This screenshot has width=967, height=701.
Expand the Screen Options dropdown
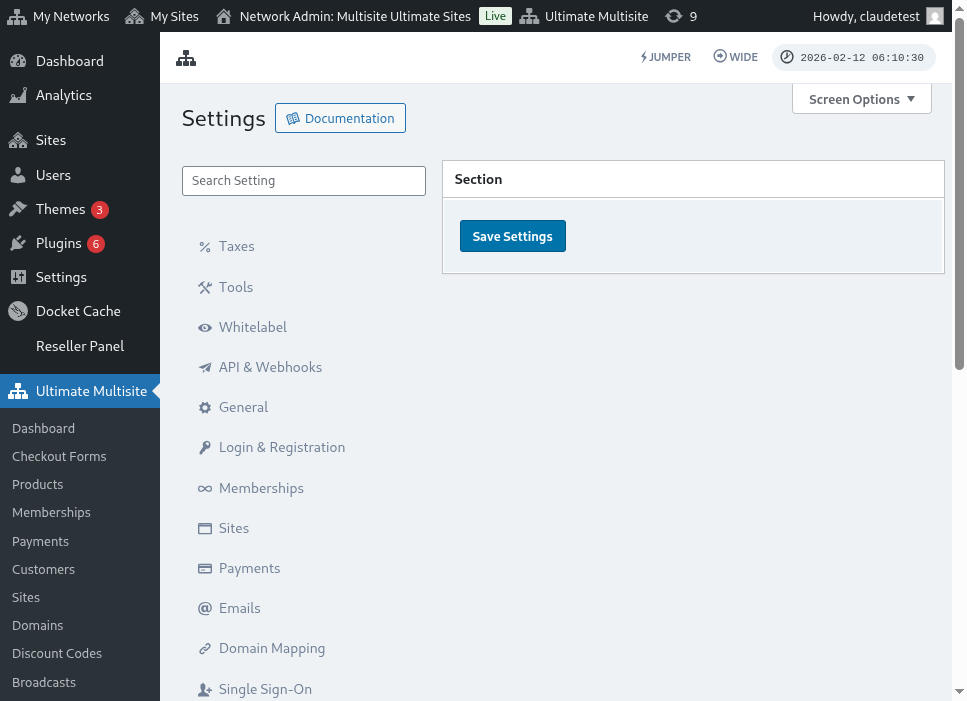coord(862,99)
